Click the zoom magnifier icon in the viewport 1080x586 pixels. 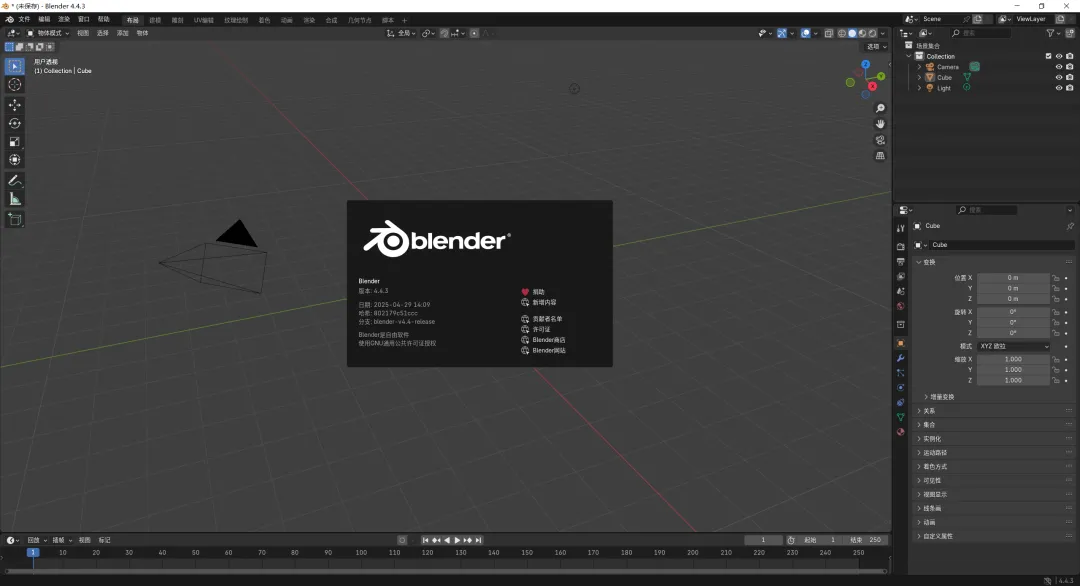880,108
